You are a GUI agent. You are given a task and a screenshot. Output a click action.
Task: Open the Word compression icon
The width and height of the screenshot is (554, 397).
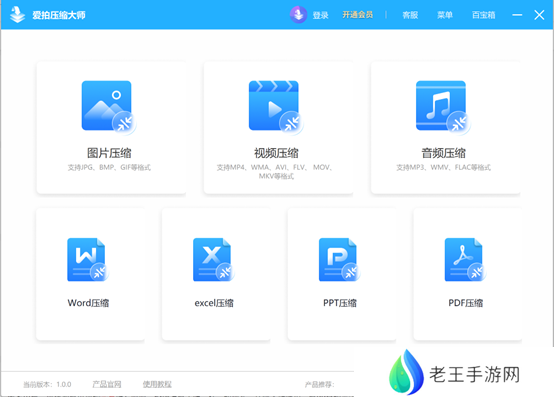click(88, 260)
